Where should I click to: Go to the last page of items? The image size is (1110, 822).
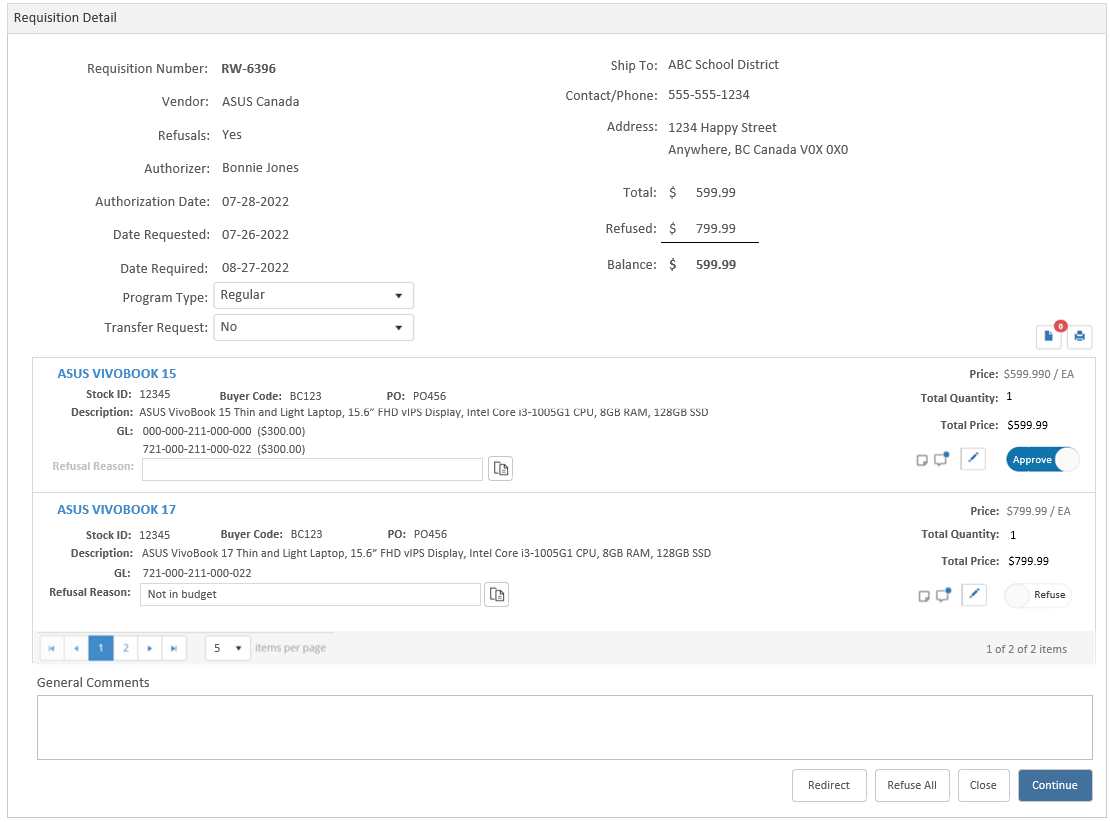coord(174,648)
